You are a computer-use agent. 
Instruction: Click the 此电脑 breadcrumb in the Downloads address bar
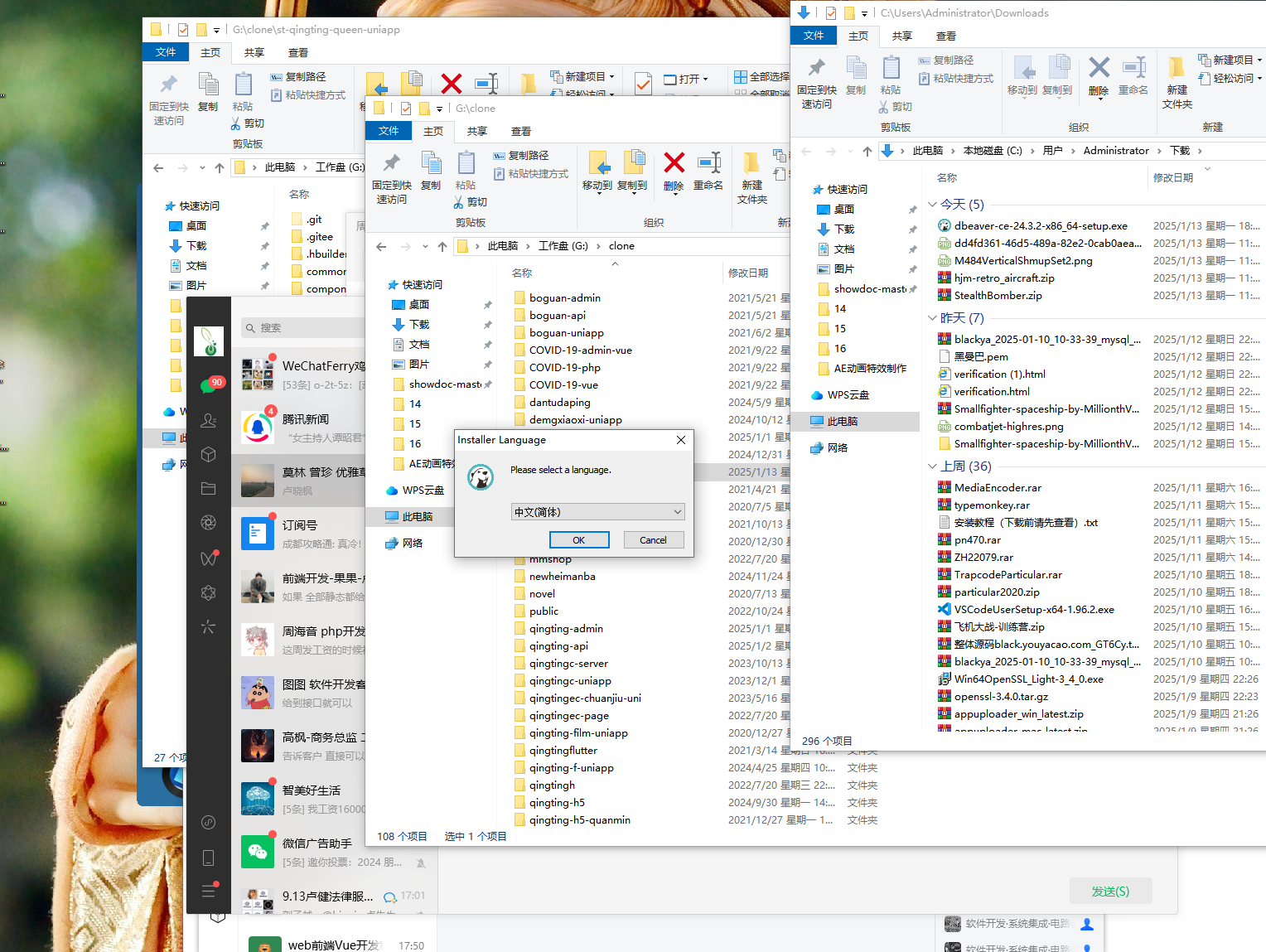pyautogui.click(x=928, y=151)
